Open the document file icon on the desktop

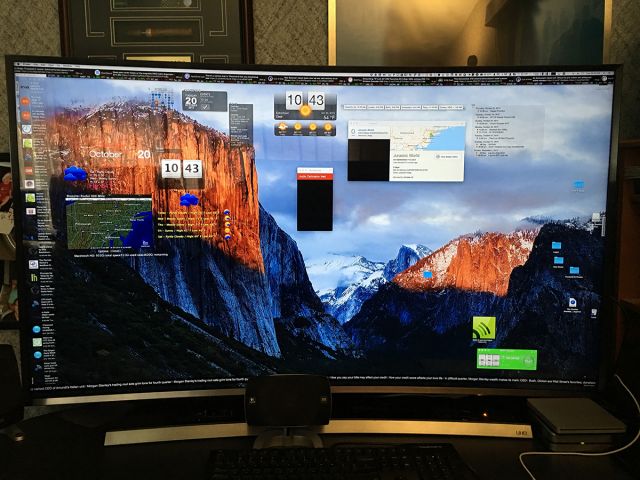point(572,304)
